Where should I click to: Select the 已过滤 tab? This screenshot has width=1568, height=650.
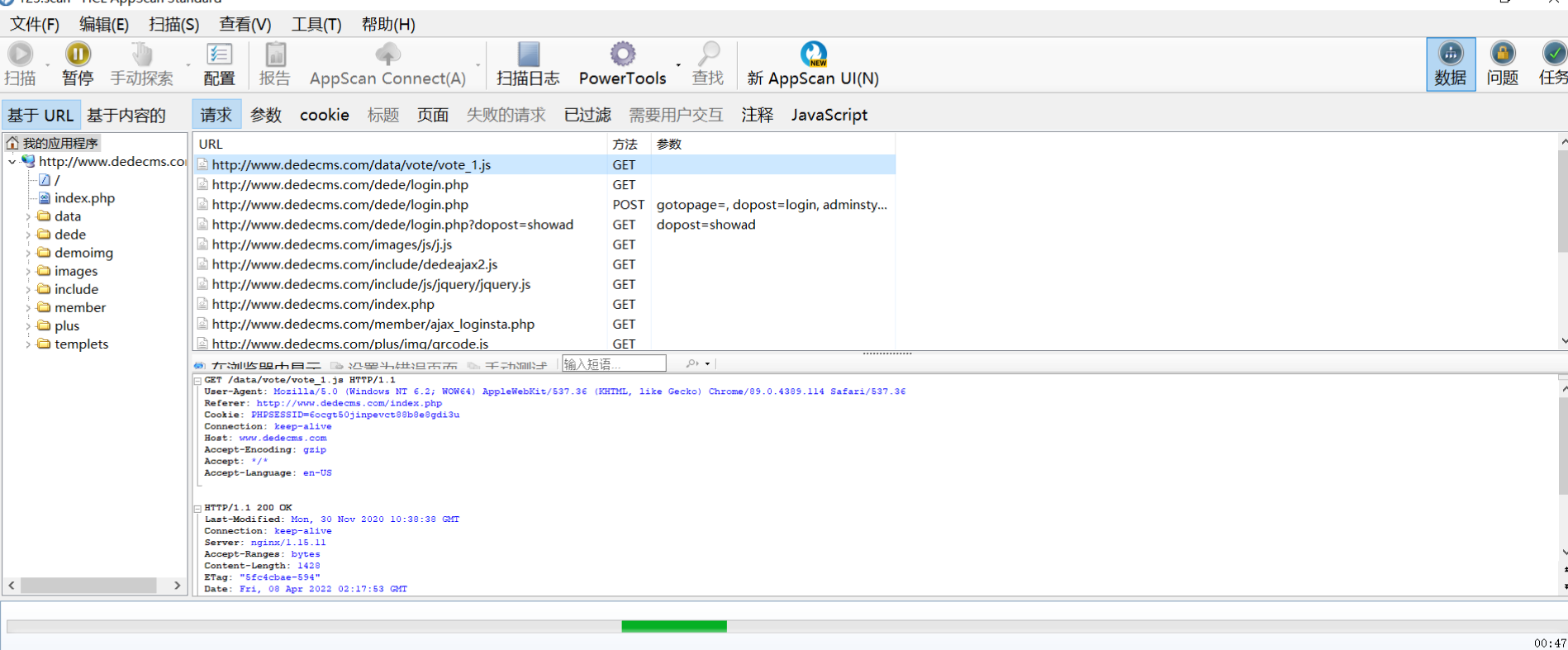pyautogui.click(x=587, y=115)
